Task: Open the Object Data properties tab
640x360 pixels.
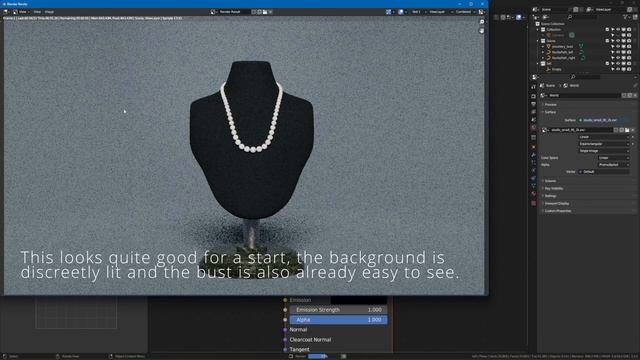Action: [x=533, y=186]
